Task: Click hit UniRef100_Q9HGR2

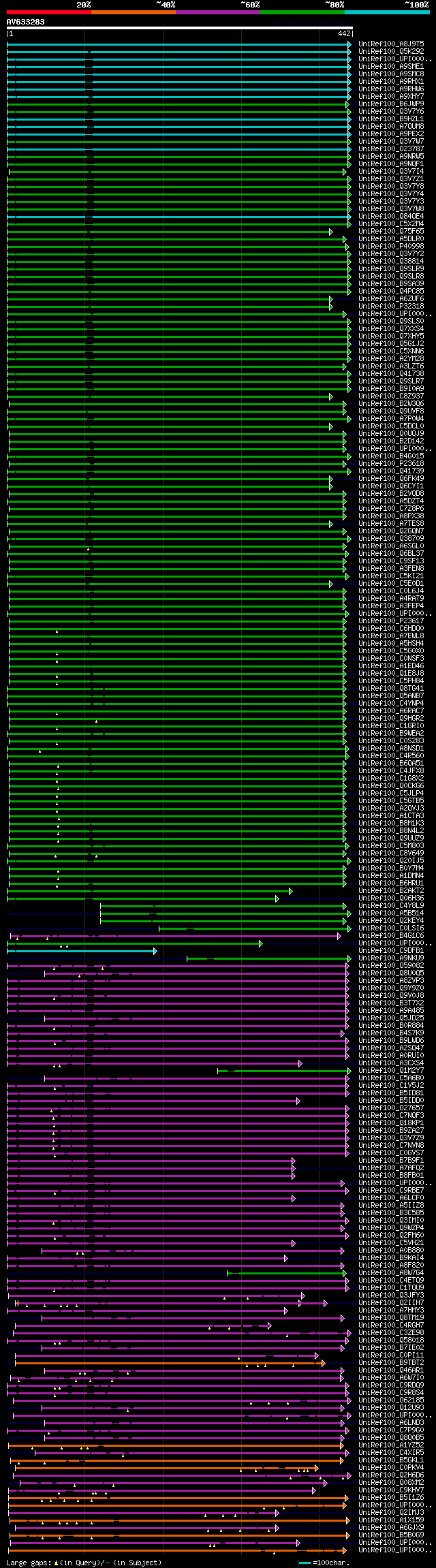Action: pos(391,718)
